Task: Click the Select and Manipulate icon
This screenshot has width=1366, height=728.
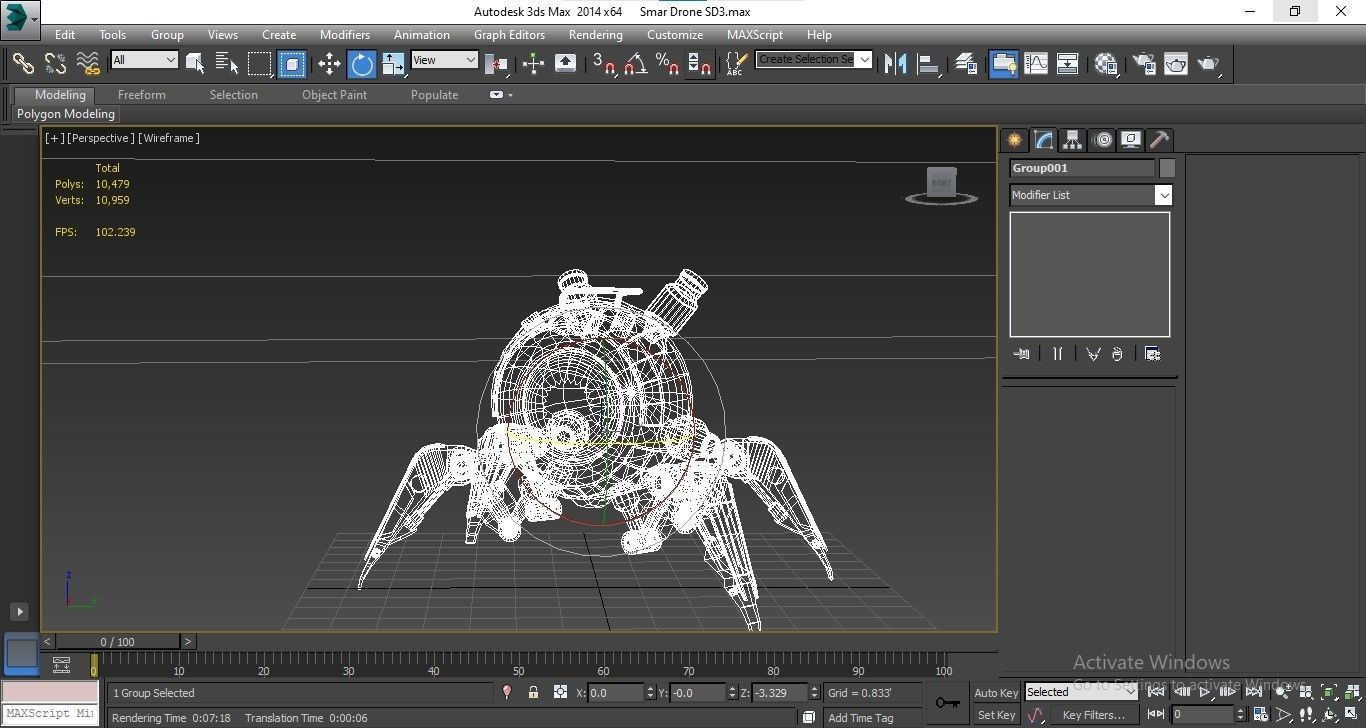Action: 533,64
